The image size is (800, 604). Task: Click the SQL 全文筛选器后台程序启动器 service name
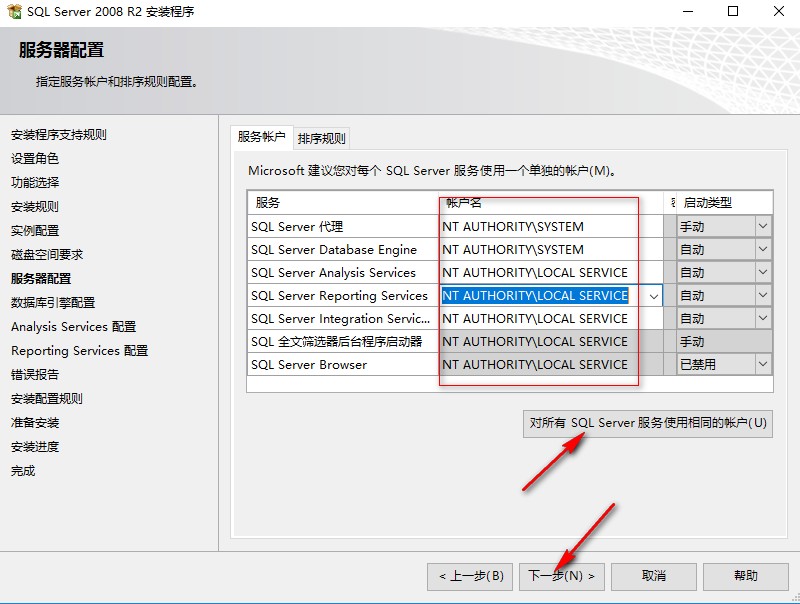point(337,341)
